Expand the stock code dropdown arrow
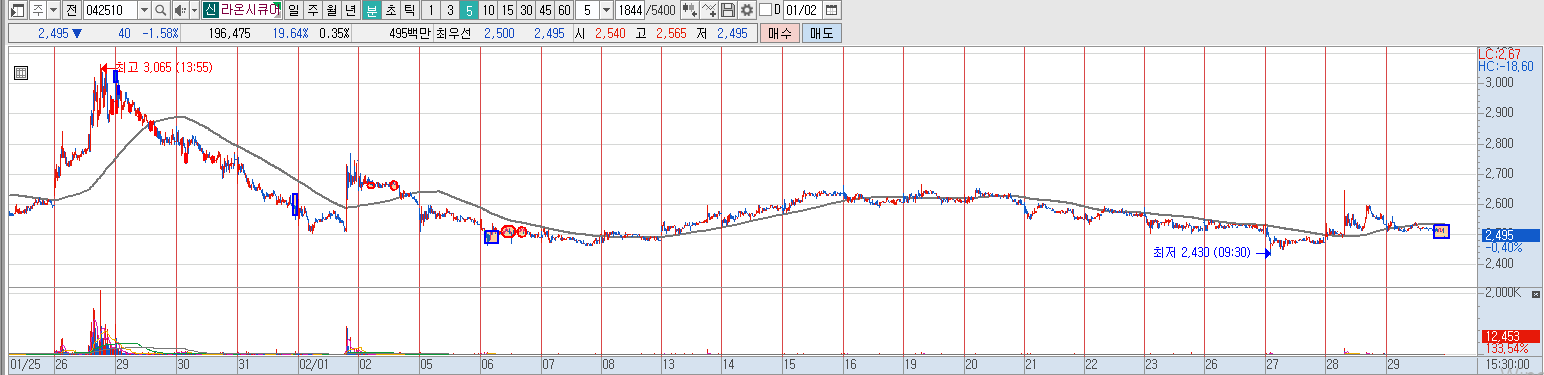 point(143,10)
